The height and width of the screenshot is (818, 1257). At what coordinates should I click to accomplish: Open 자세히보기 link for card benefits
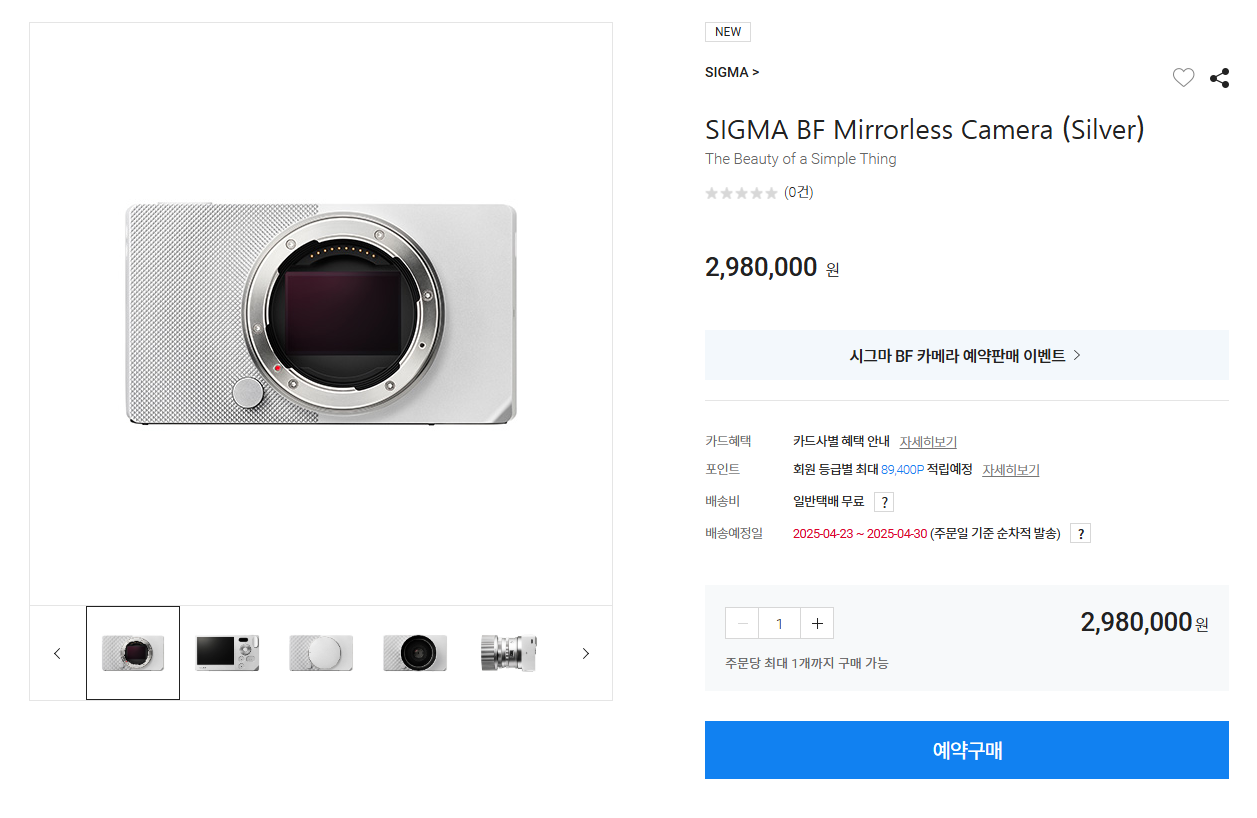[x=928, y=442]
